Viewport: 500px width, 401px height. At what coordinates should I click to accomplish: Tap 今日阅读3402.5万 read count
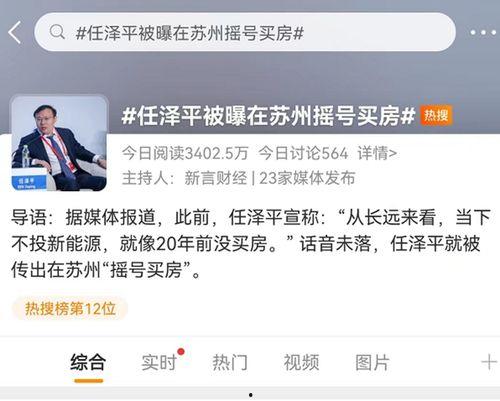click(x=185, y=153)
